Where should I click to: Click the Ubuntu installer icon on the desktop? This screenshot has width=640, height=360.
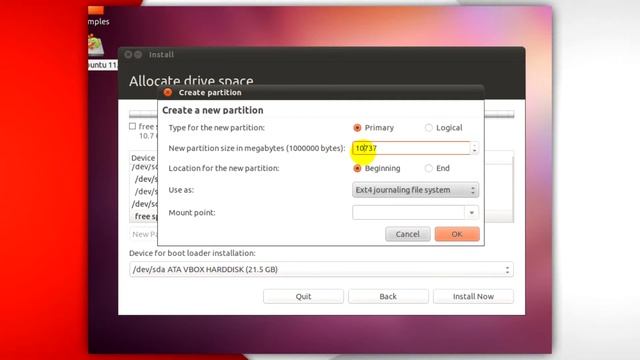pyautogui.click(x=96, y=45)
